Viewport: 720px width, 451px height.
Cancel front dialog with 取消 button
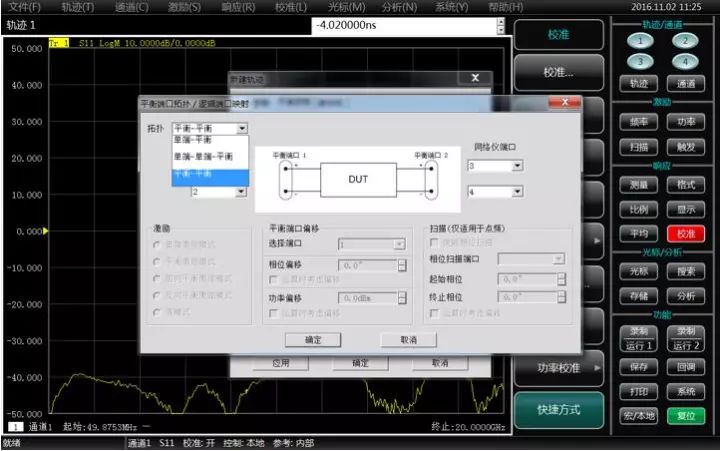(409, 340)
